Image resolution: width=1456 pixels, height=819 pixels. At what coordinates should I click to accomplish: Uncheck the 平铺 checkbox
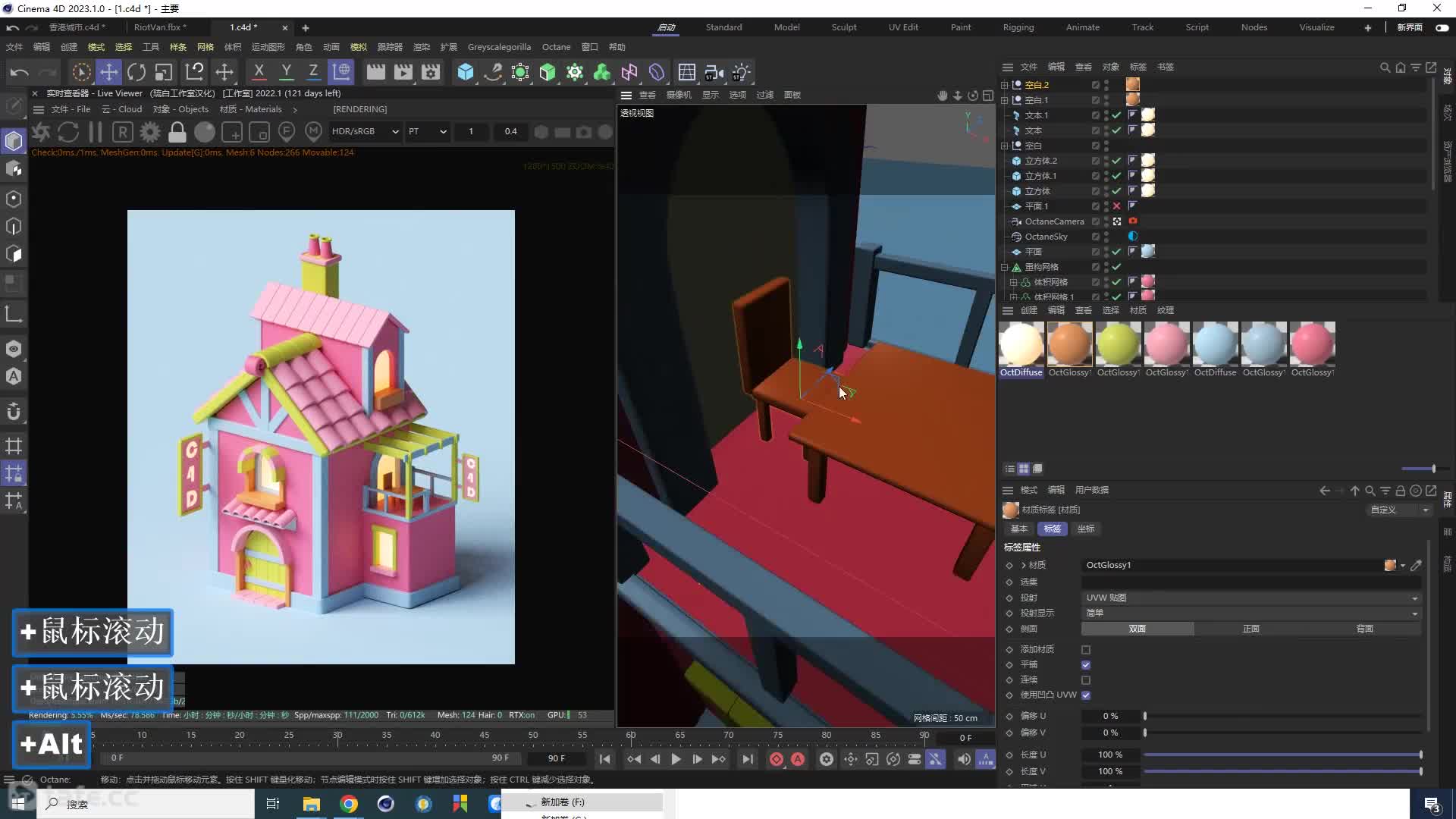[x=1086, y=665]
